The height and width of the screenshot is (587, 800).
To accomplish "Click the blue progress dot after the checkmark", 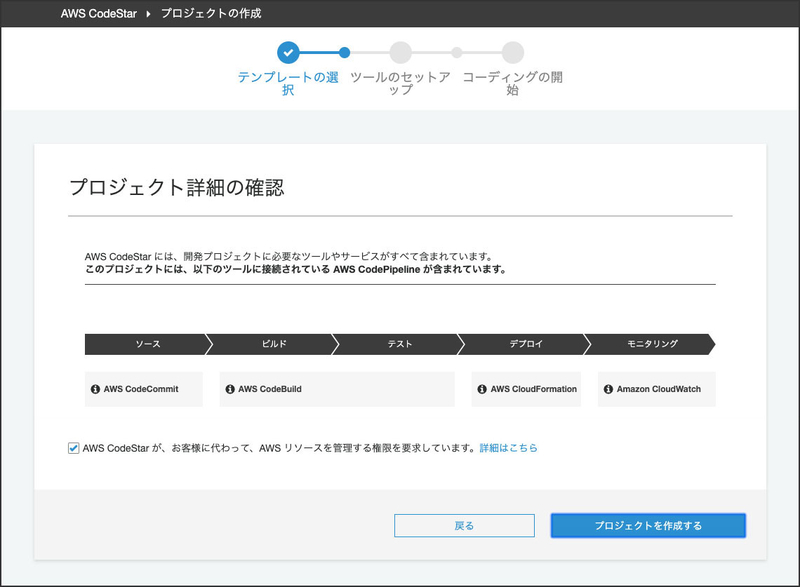I will point(344,53).
